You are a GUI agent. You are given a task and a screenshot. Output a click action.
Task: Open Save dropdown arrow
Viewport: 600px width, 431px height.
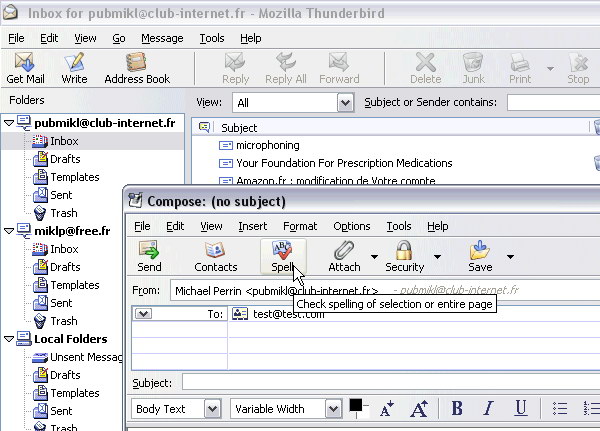click(510, 257)
